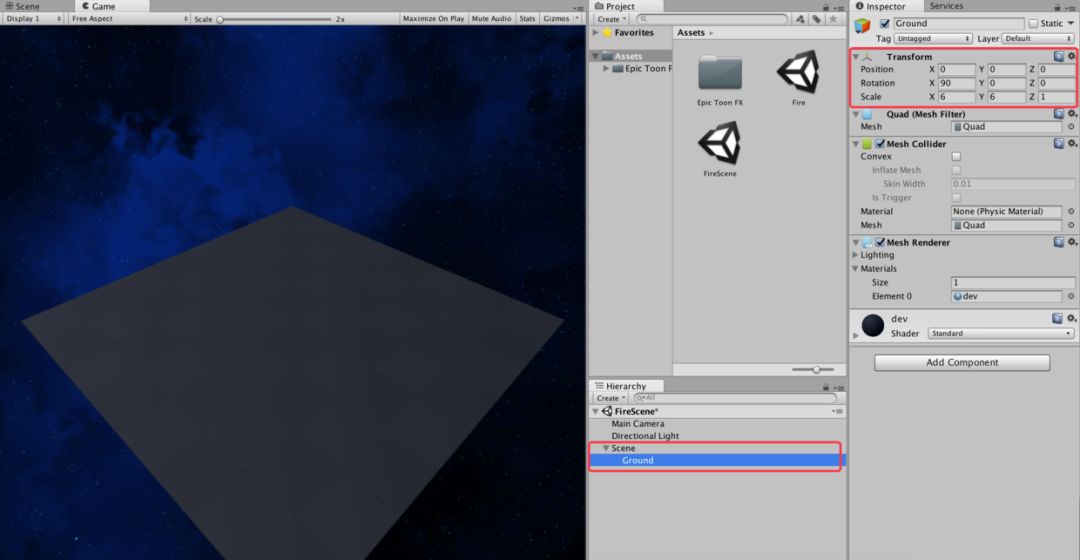Click the Project favorites star icon
Viewport: 1080px width, 560px height.
[x=833, y=19]
